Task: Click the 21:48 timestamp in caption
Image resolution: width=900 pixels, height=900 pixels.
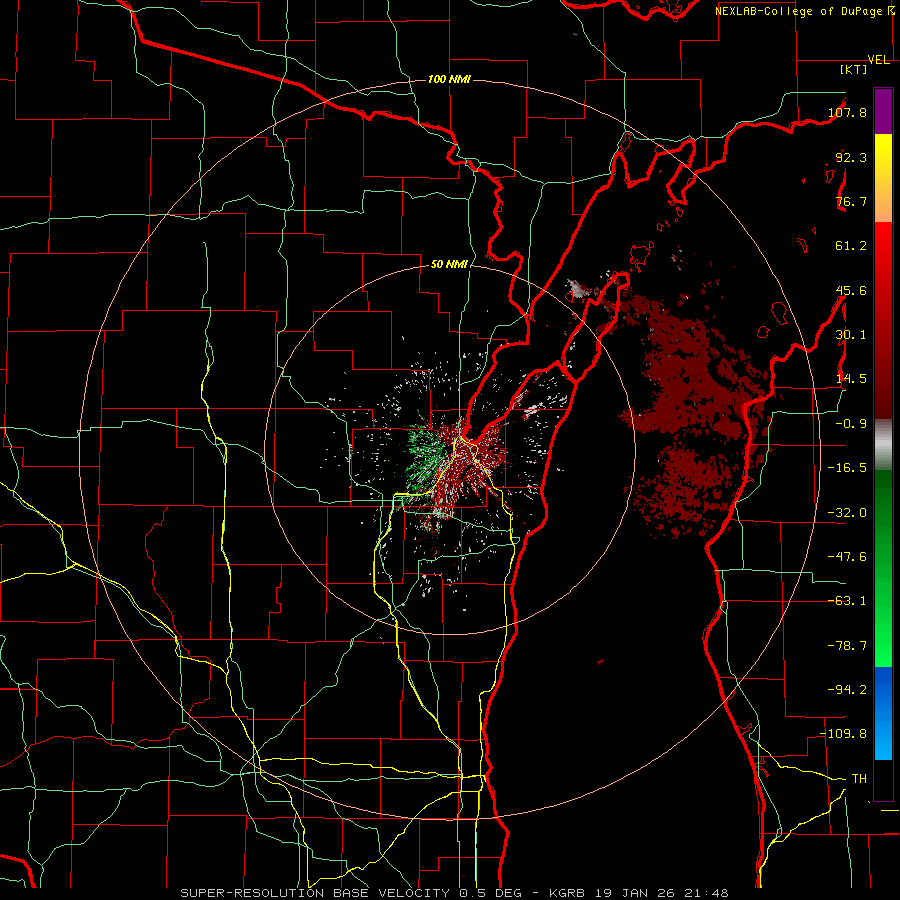Action: point(709,893)
